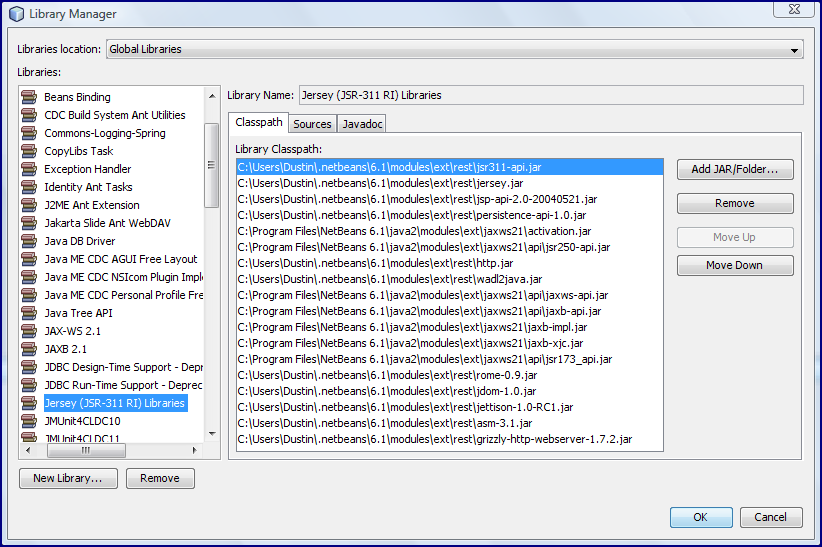This screenshot has width=822, height=547.
Task: Click the horizontal scrollbar left arrow
Action: 28,450
